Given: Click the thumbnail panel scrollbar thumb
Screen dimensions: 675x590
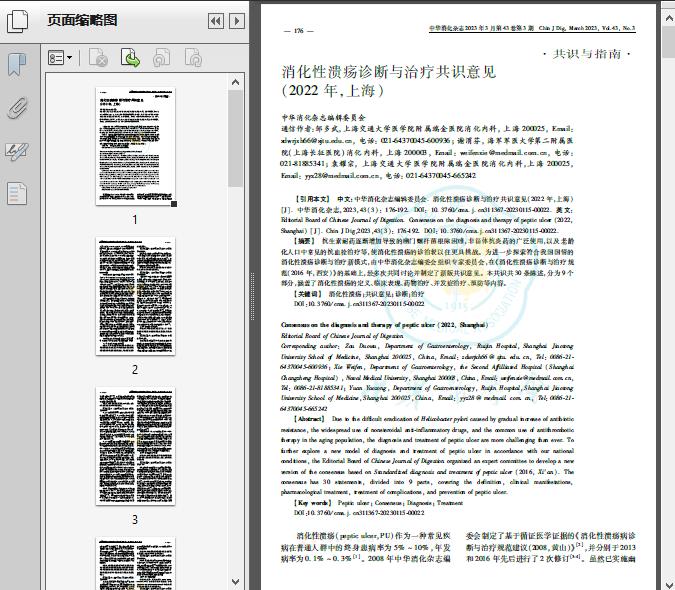Looking at the screenshot, I should coord(235,139).
